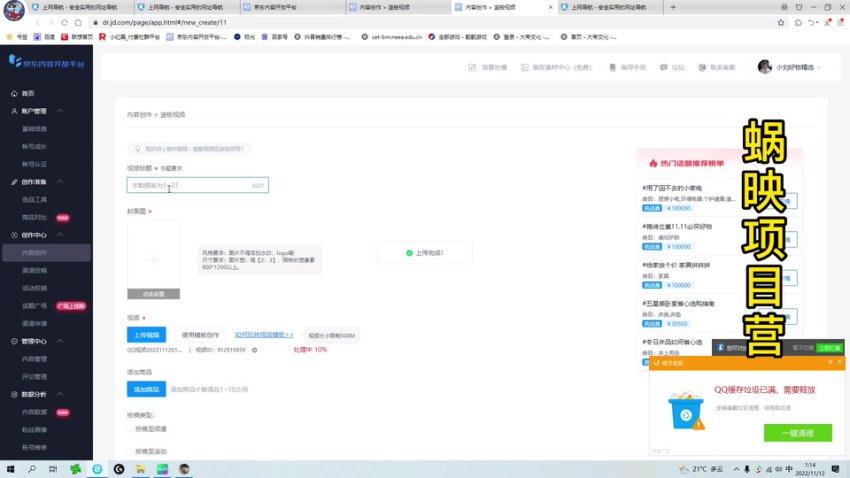Image resolution: width=850 pixels, height=478 pixels.
Task: Bookmark page with the star icon
Action: point(781,23)
